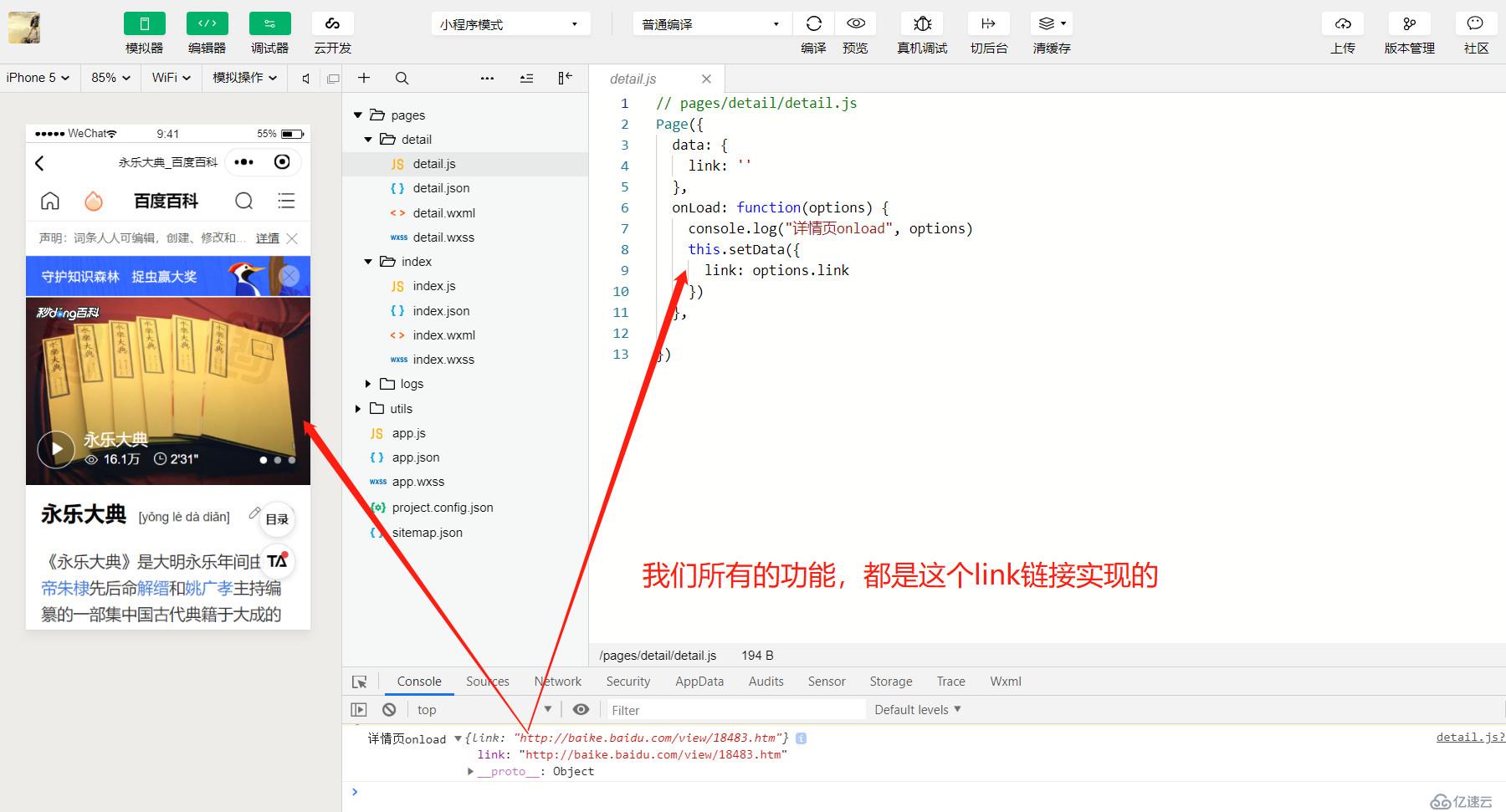This screenshot has height=812, width=1506.
Task: Open the iPhone 5 device dropdown
Action: click(x=38, y=78)
